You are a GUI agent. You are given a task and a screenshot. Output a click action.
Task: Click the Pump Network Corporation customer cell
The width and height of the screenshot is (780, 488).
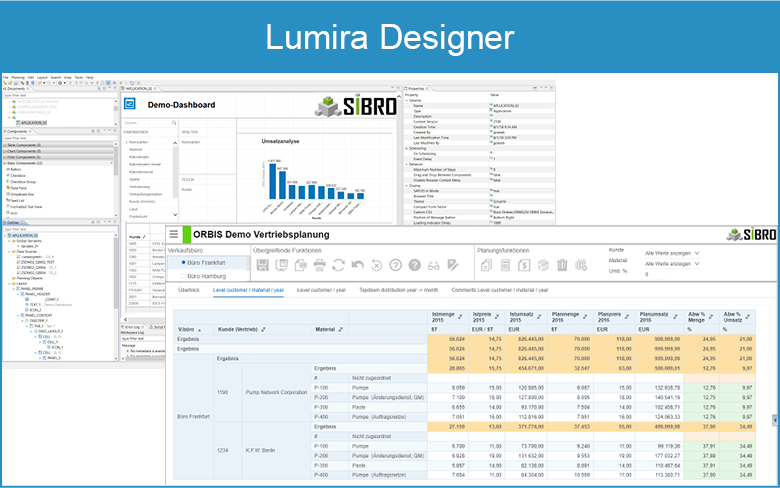tap(276, 392)
